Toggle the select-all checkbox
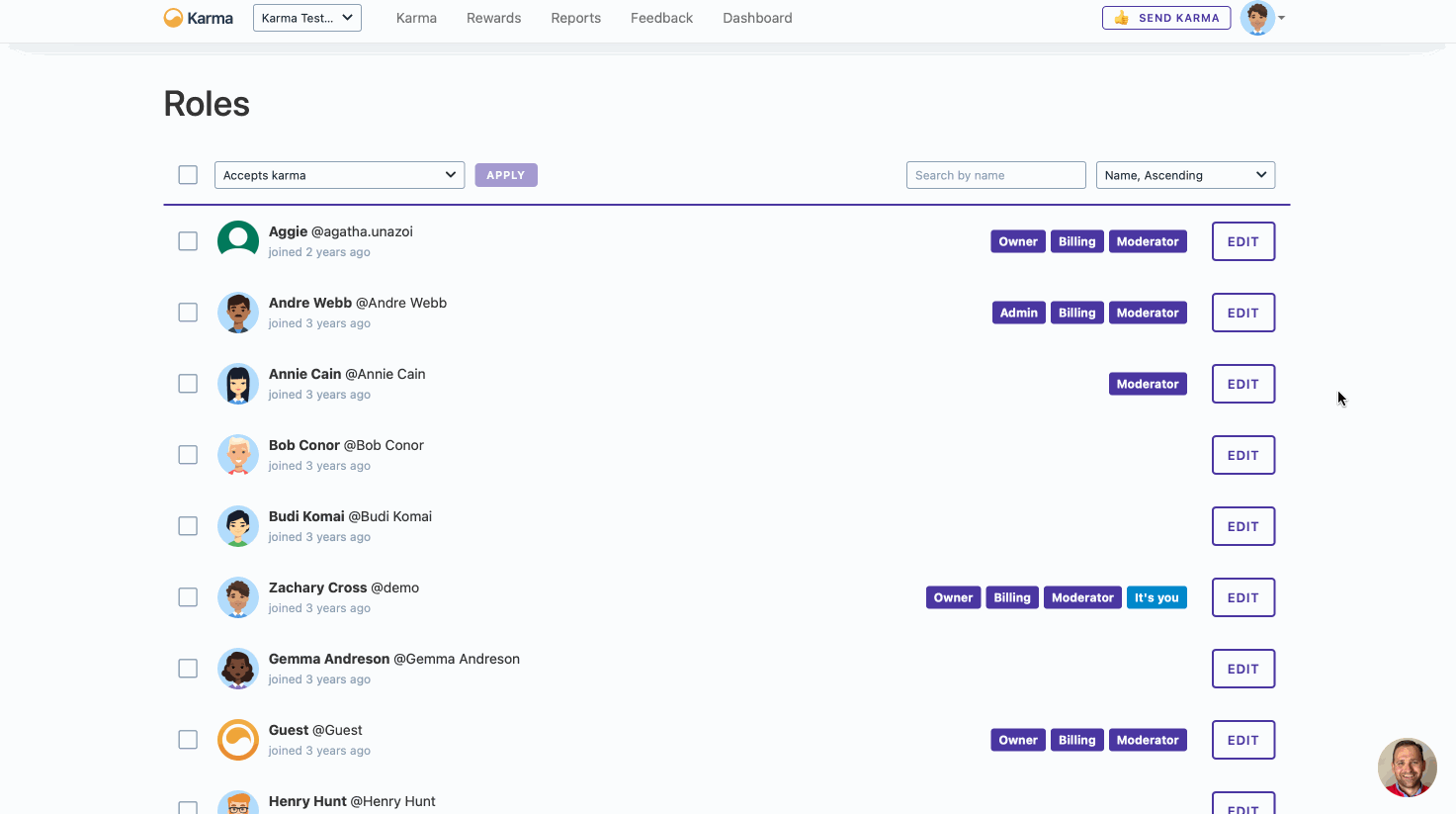 [x=188, y=175]
